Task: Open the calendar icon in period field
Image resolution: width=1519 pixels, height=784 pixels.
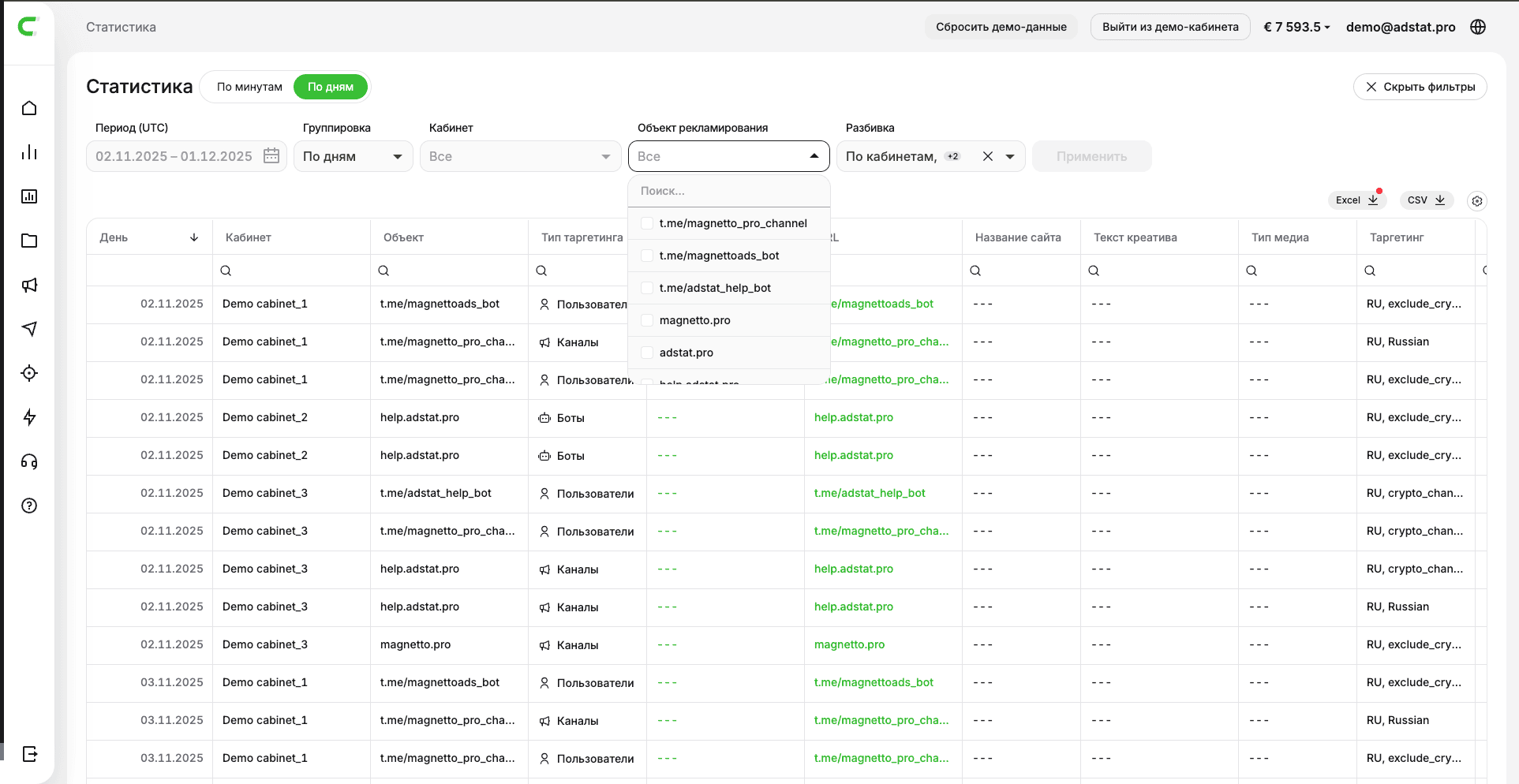Action: 271,156
